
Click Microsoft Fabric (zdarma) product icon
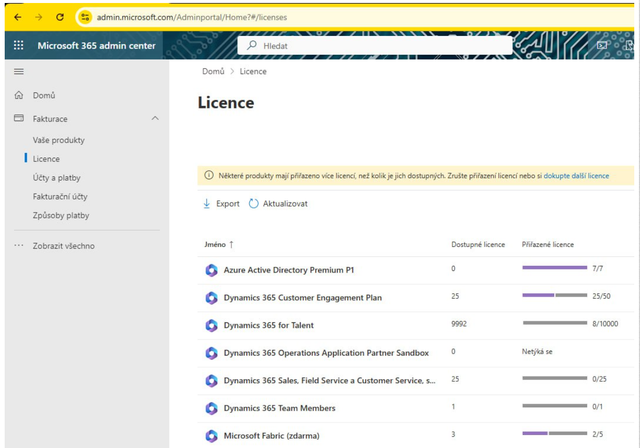(211, 436)
